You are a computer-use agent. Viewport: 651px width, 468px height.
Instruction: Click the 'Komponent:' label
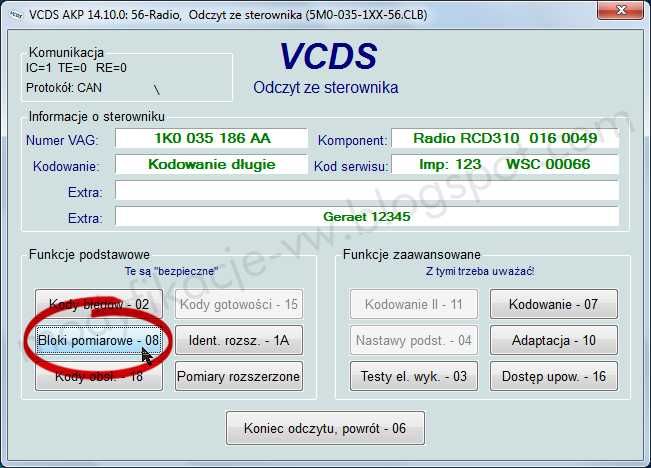352,140
